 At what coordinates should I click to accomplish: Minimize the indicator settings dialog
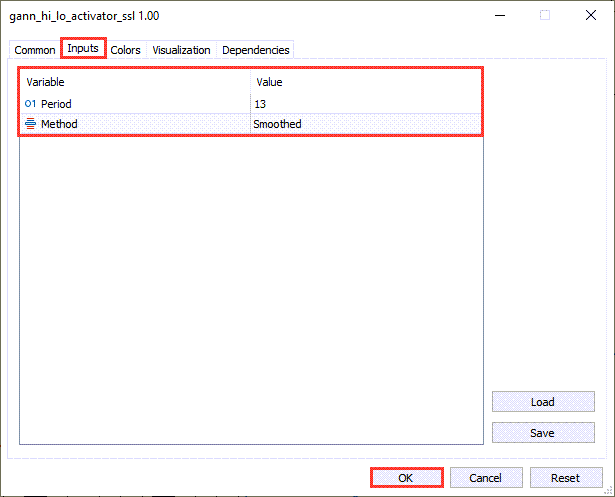pos(500,15)
